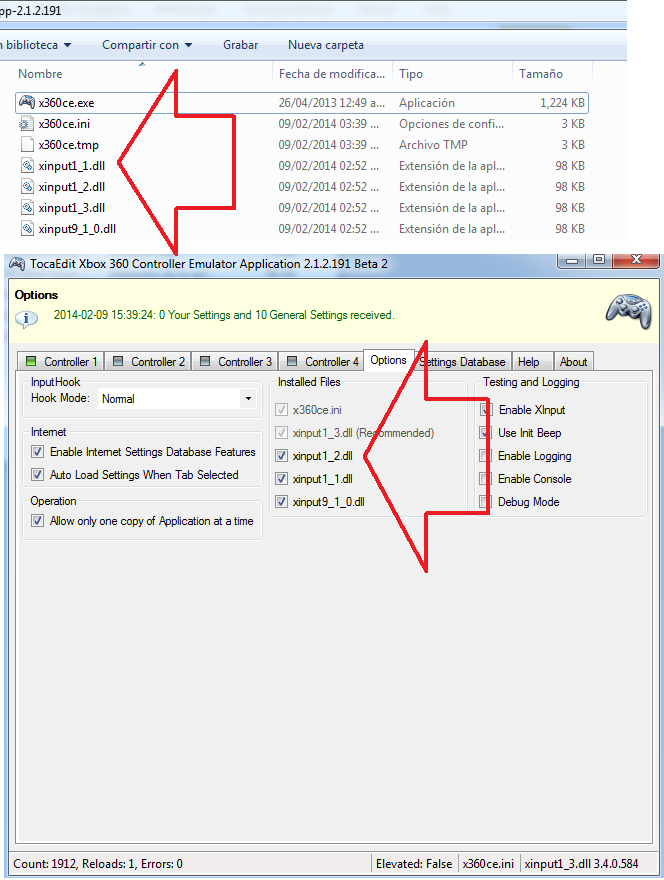The height and width of the screenshot is (880, 664).
Task: Click the x360ce.ini settings file icon
Action: click(x=27, y=123)
